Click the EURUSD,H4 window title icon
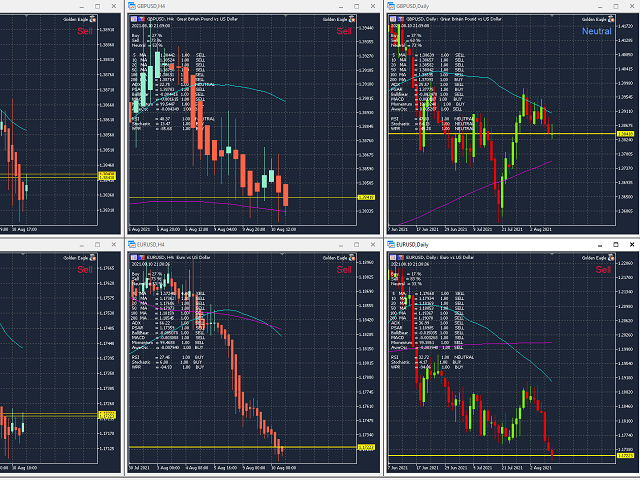Viewport: 640px width, 480px height. click(x=131, y=244)
